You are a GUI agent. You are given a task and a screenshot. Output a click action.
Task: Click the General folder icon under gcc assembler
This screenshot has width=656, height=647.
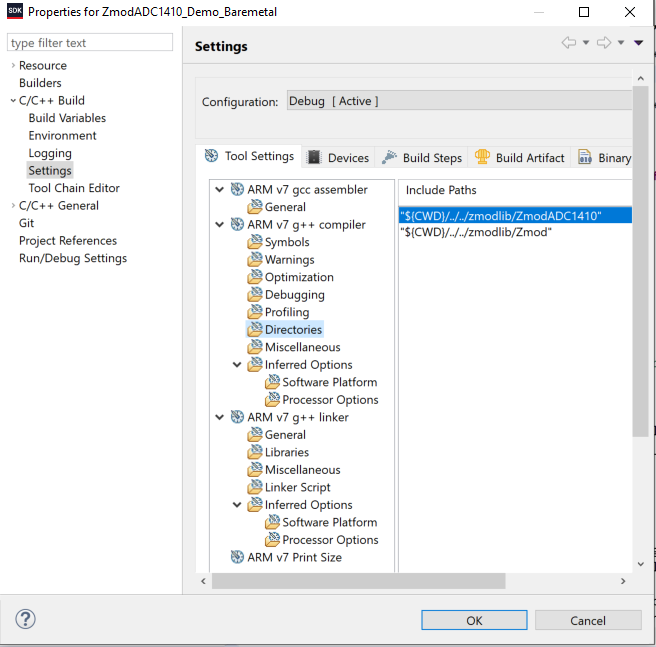tap(254, 207)
